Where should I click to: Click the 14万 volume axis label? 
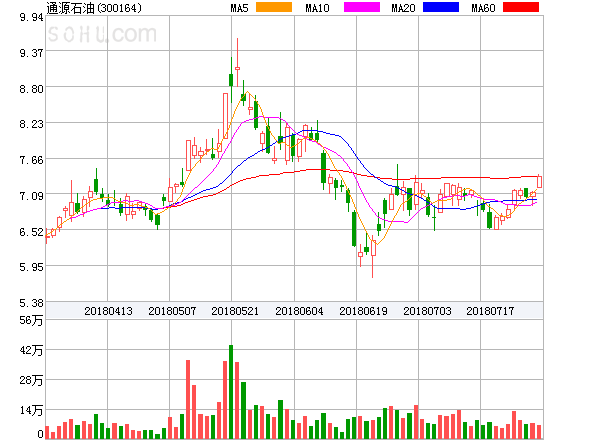[x=31, y=410]
